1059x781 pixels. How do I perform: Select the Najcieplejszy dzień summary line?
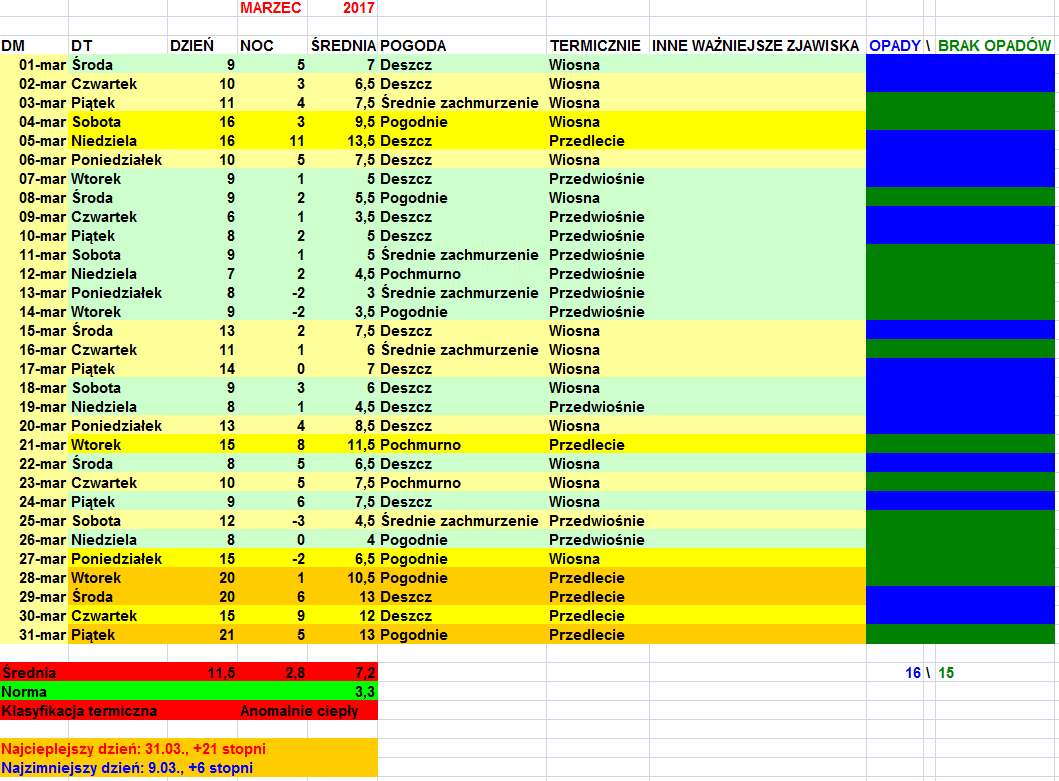(x=135, y=749)
